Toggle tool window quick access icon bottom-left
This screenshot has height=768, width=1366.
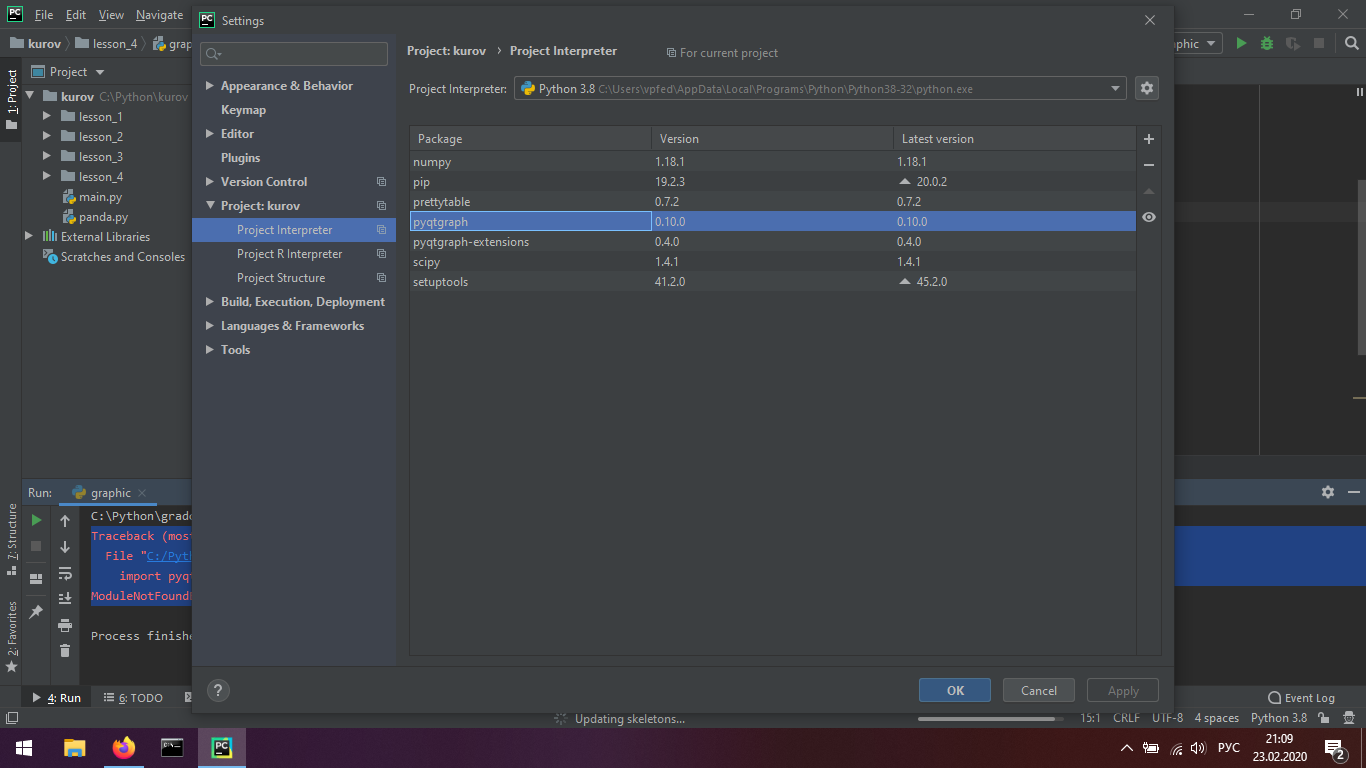tap(11, 718)
